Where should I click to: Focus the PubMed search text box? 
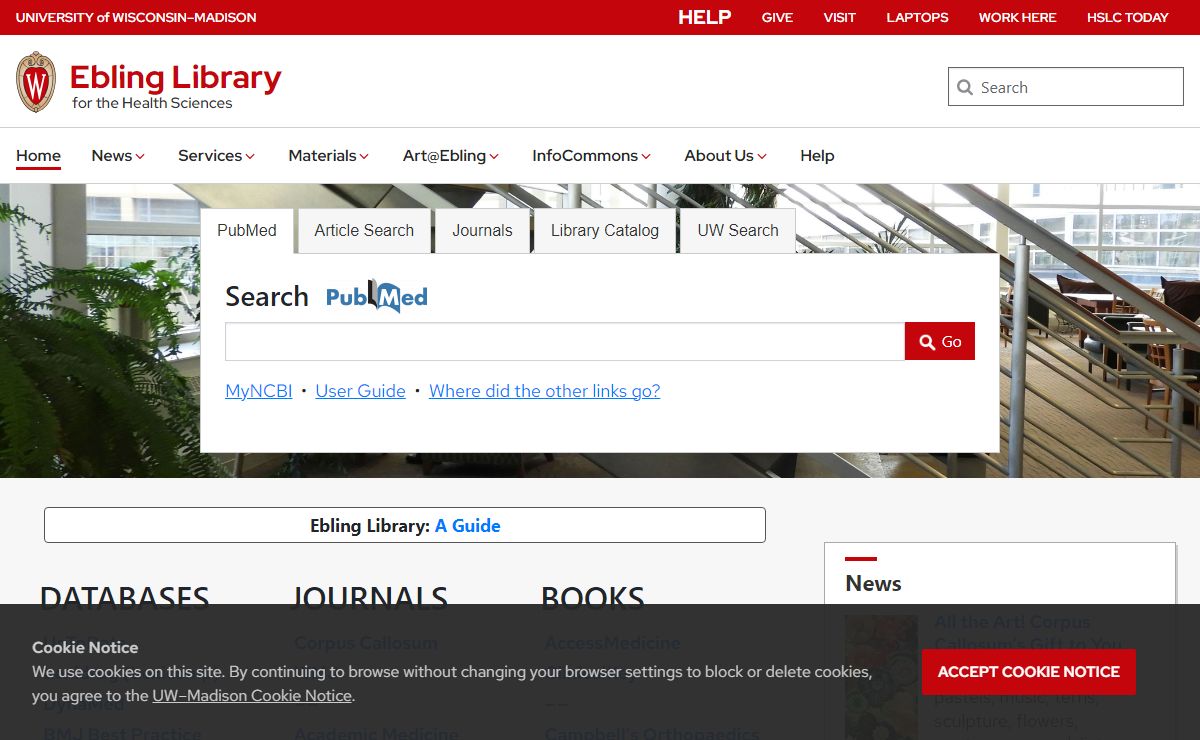tap(565, 341)
